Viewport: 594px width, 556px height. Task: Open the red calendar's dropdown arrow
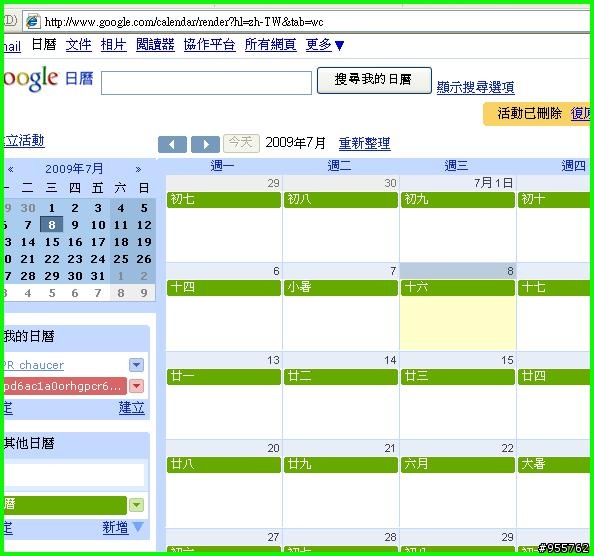click(136, 386)
